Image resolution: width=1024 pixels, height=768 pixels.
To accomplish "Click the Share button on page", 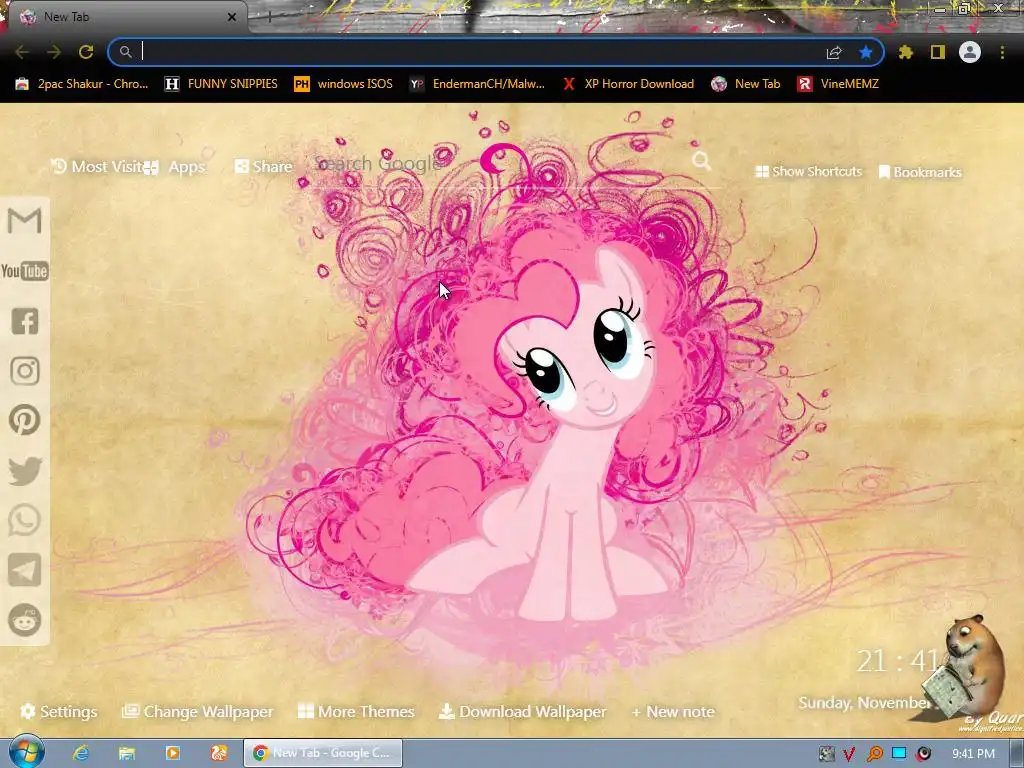I will pyautogui.click(x=264, y=167).
